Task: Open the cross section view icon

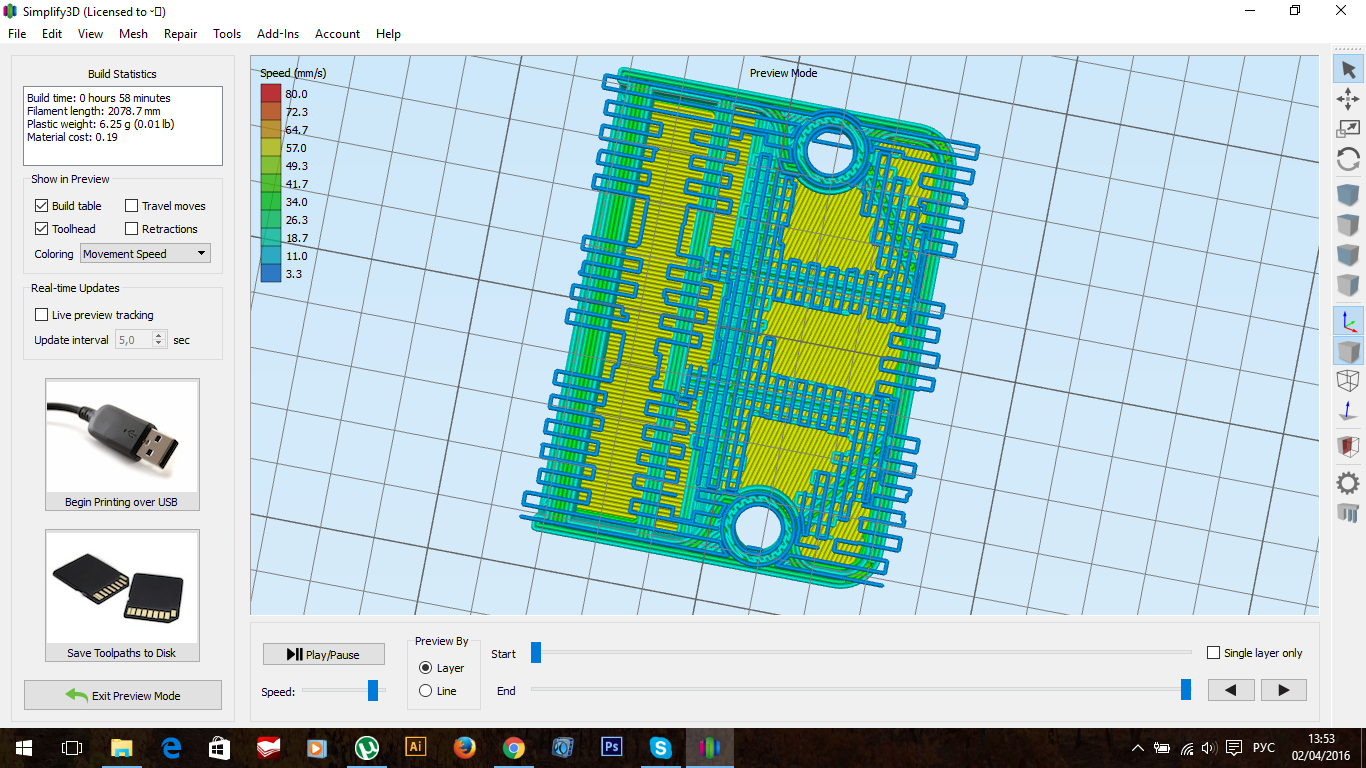Action: coord(1348,447)
